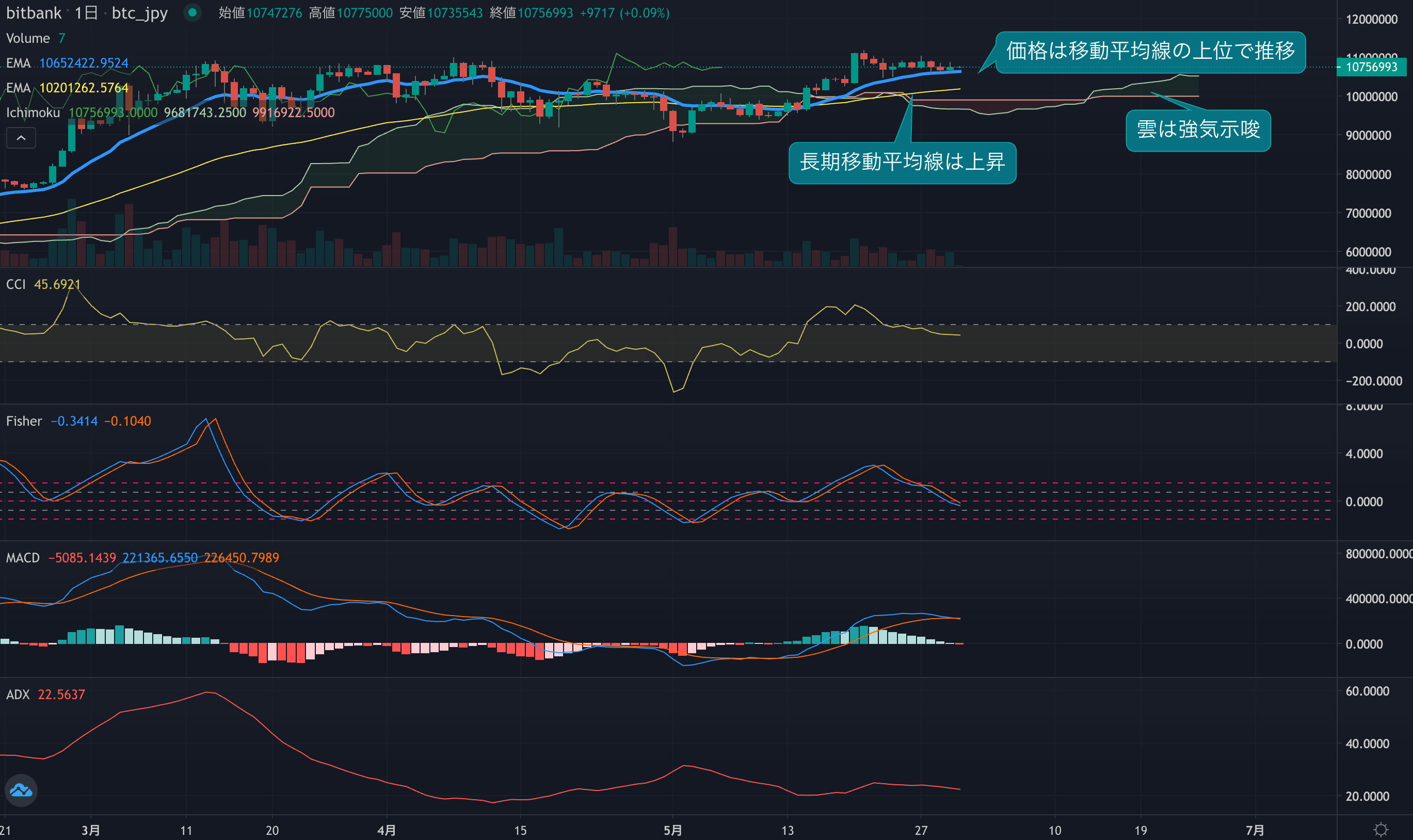Collapse the indicator legend with chevron button
The image size is (1413, 840).
[21, 138]
